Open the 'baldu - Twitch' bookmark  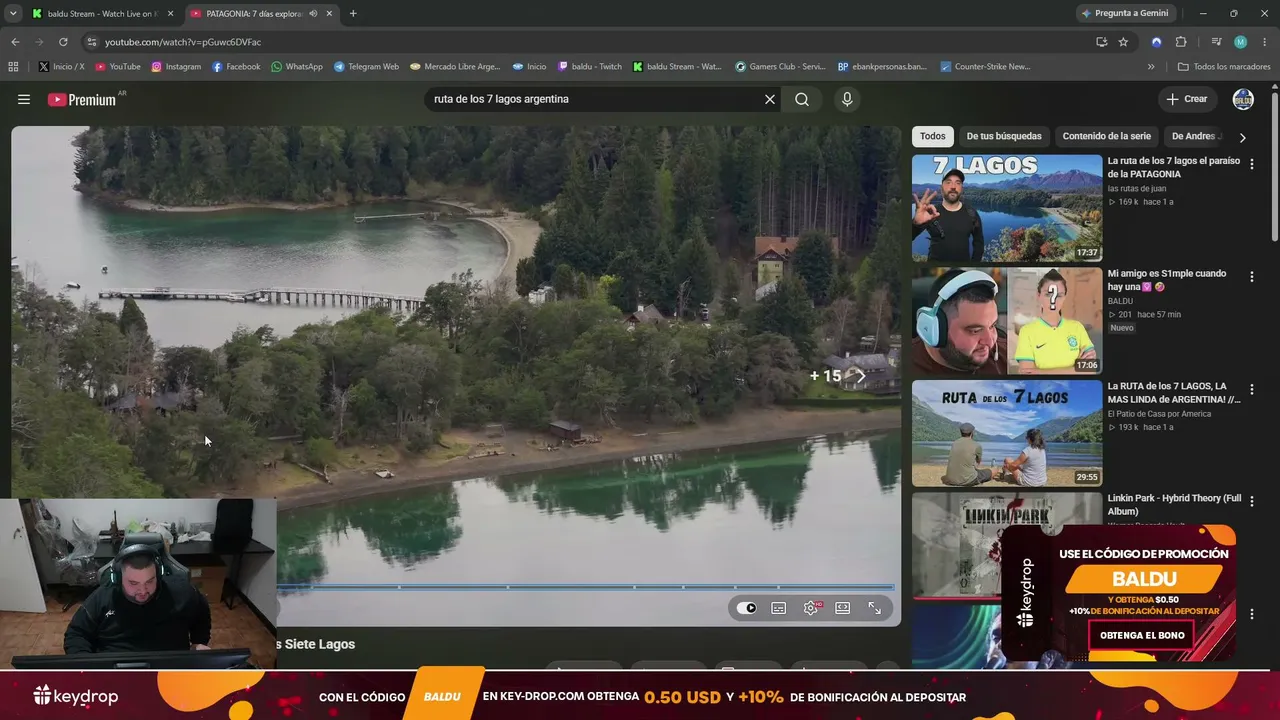(x=590, y=67)
